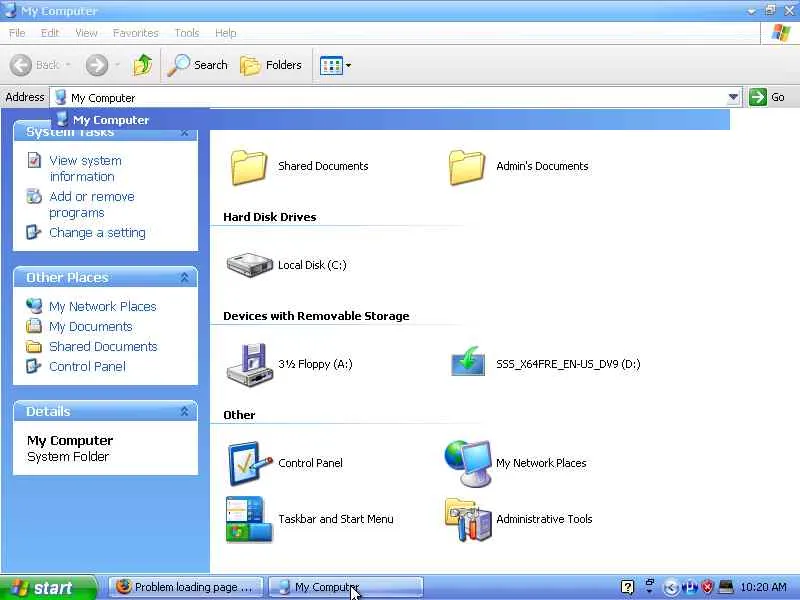Open the View menu
800x600 pixels.
click(86, 33)
